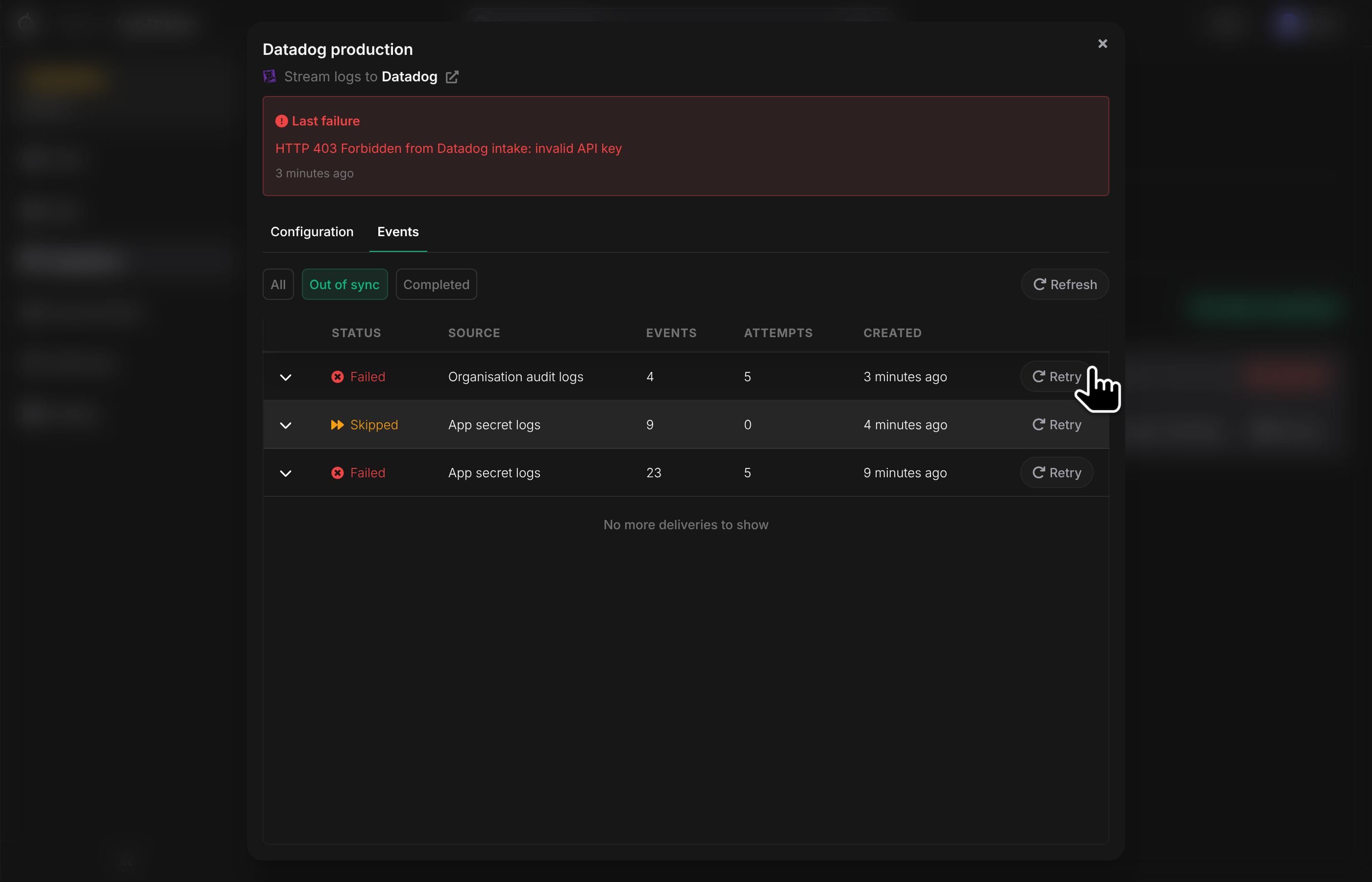Click the Failed icon on audit logs row

point(337,377)
